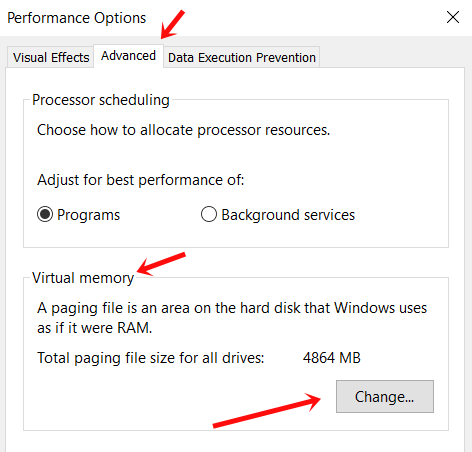
Task: Click the Performance Options window title
Action: [x=77, y=18]
